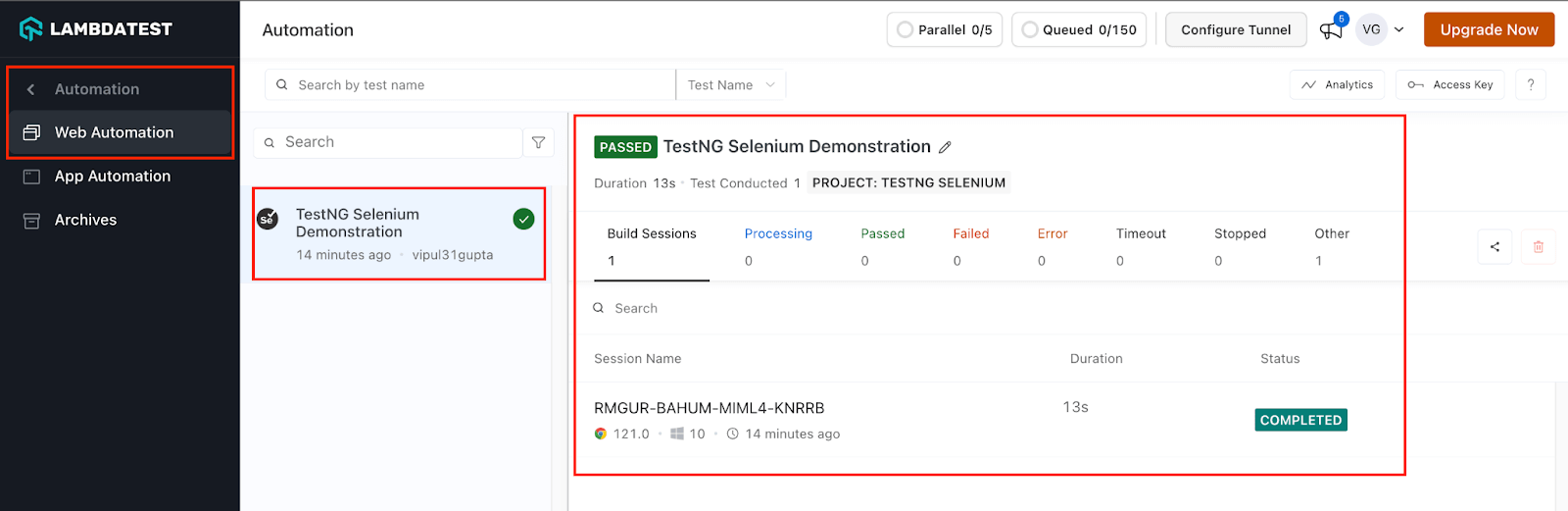1568x511 pixels.
Task: Select the Timeout tab
Action: (1141, 247)
